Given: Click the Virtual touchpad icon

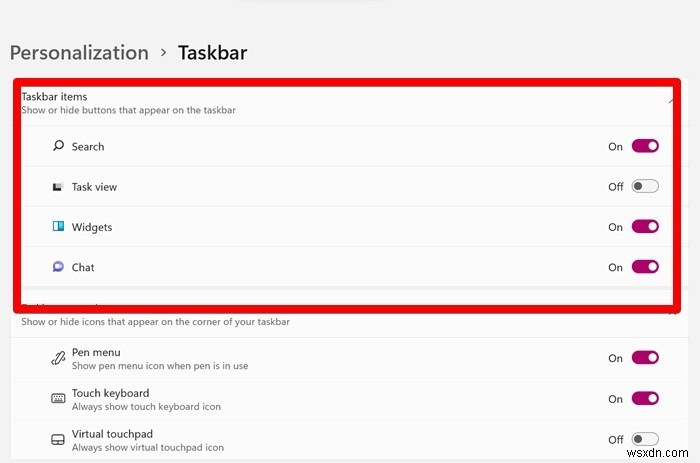Looking at the screenshot, I should (58, 439).
